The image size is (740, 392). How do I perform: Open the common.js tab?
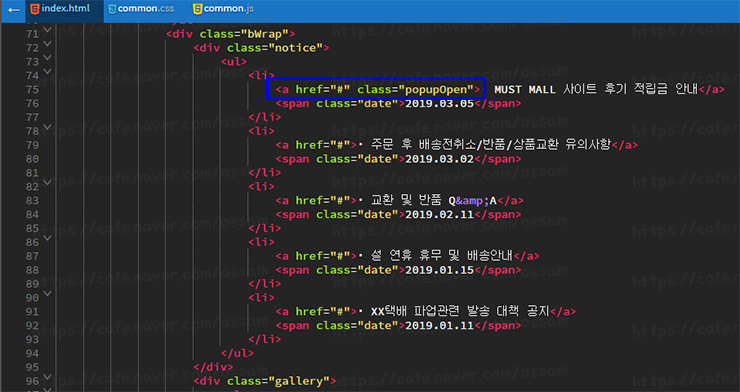[x=224, y=9]
